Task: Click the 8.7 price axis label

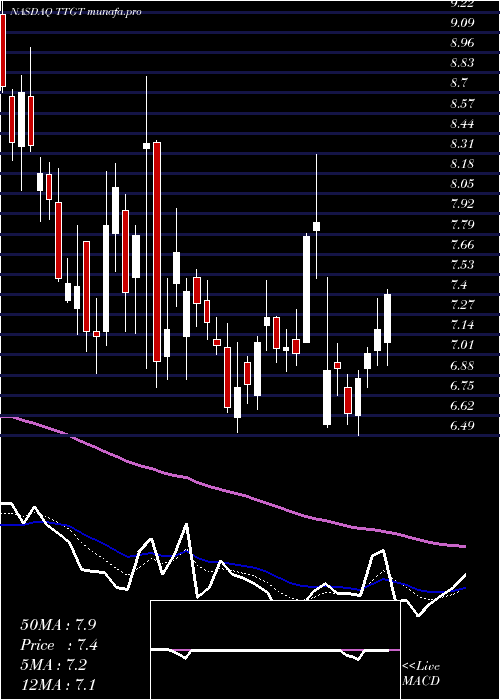Action: pos(459,83)
